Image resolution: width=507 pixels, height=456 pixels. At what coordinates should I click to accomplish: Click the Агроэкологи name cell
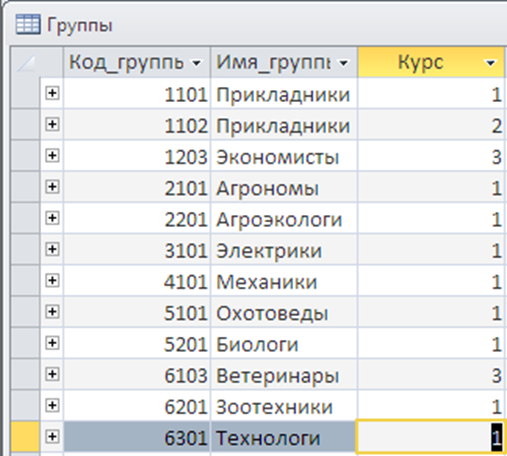pyautogui.click(x=284, y=218)
